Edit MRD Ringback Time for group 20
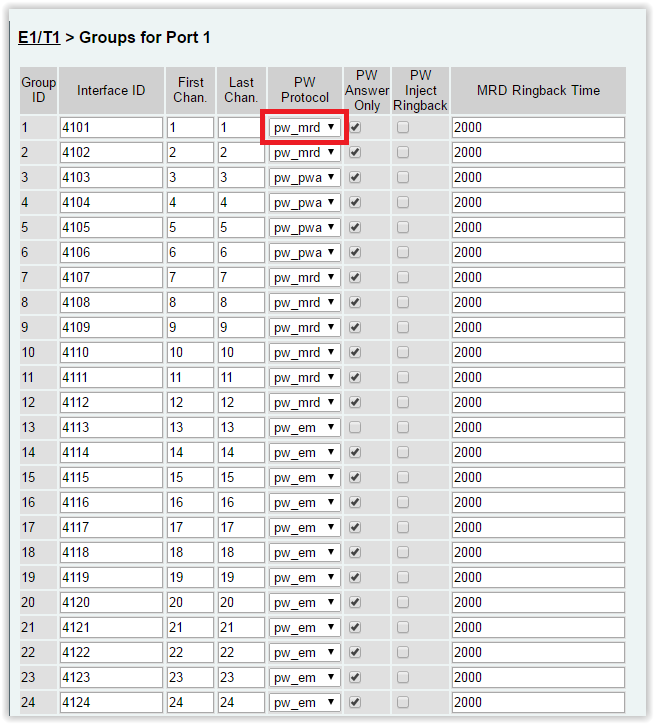Image resolution: width=654 pixels, height=724 pixels. point(538,603)
